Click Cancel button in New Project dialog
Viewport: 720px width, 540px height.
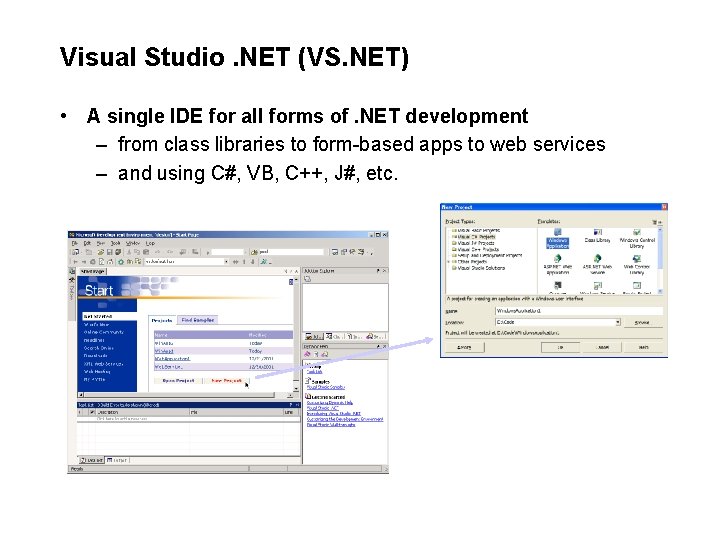[x=603, y=347]
